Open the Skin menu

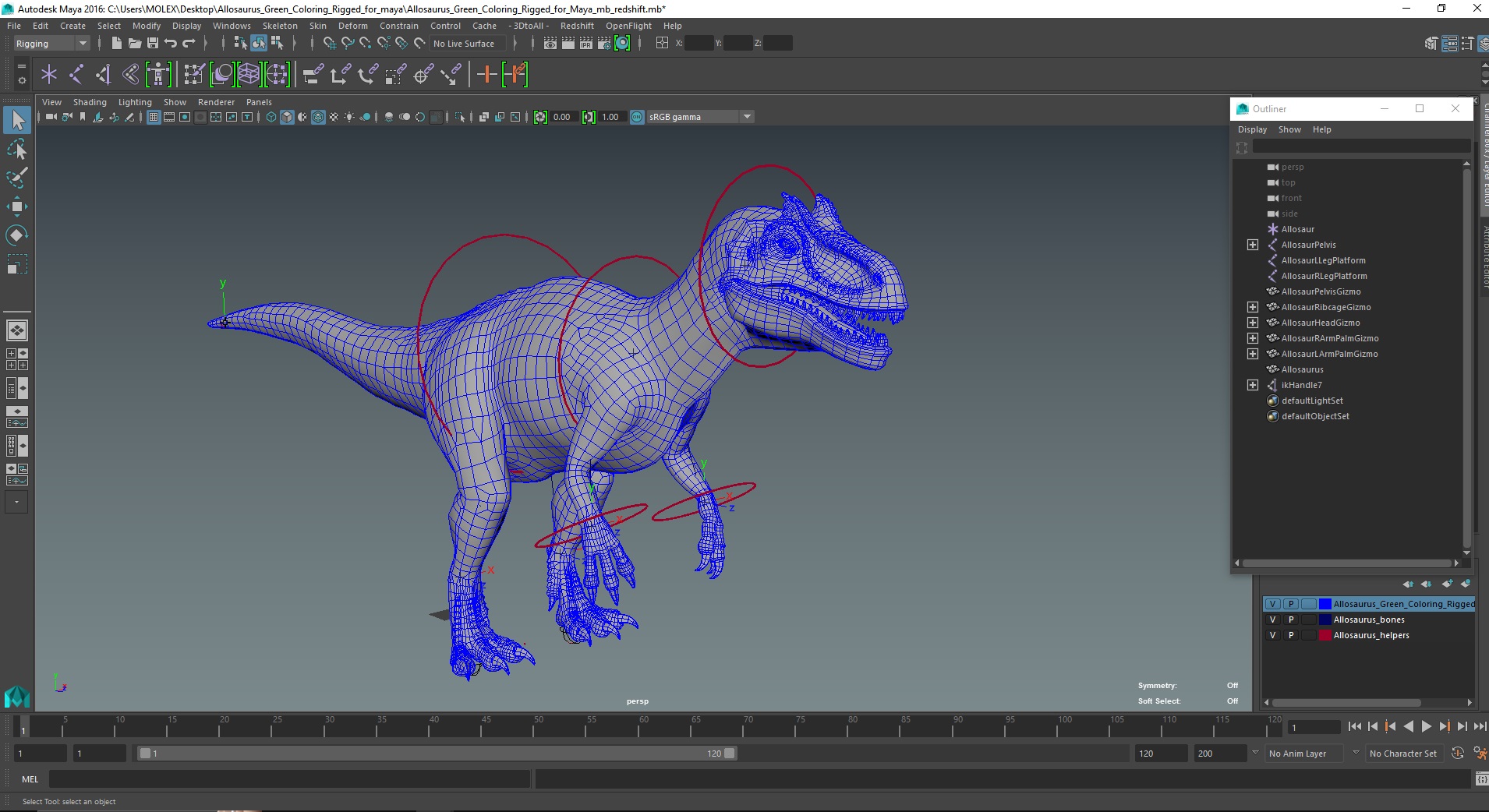tap(318, 26)
